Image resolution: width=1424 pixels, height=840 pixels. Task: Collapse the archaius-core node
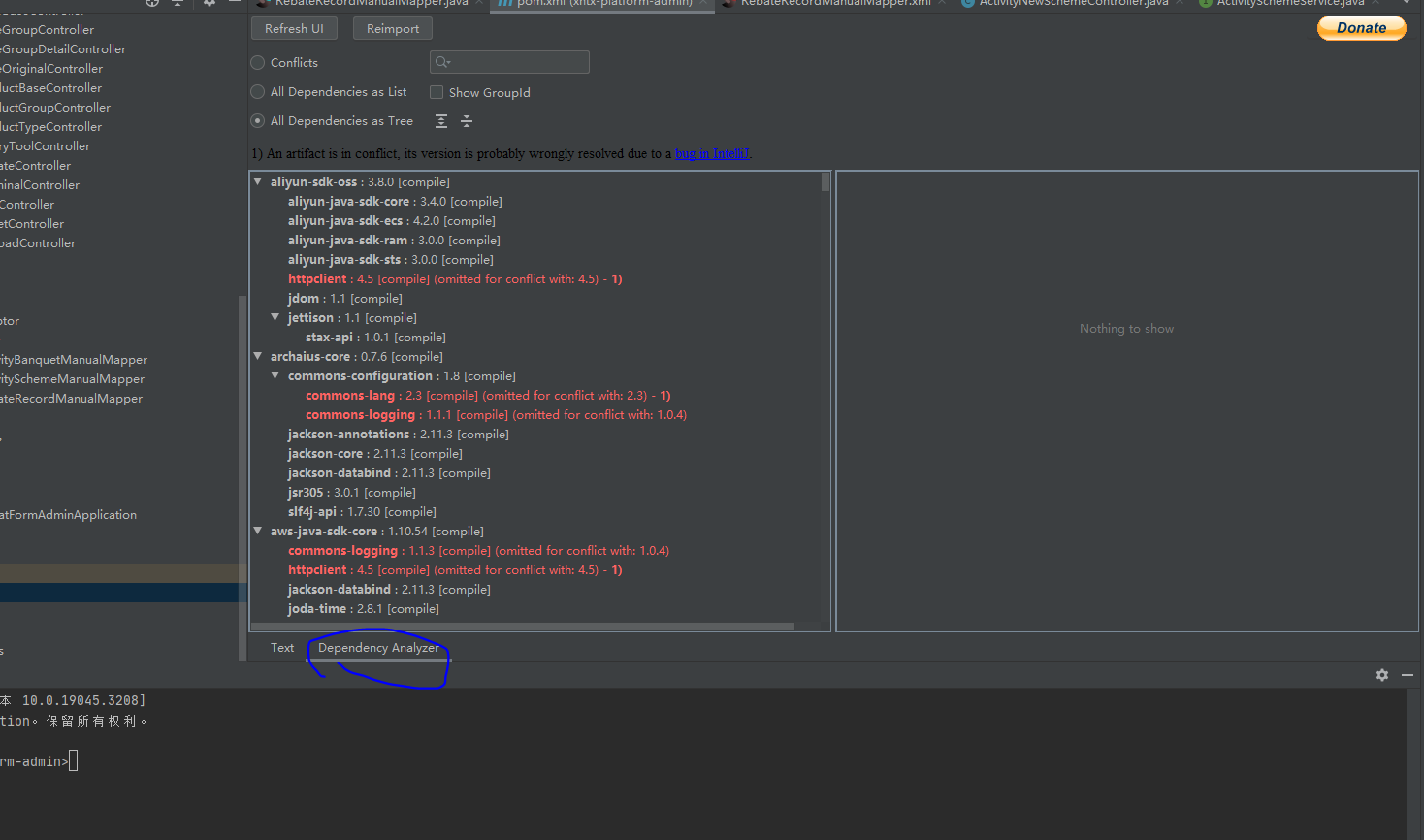tap(258, 356)
